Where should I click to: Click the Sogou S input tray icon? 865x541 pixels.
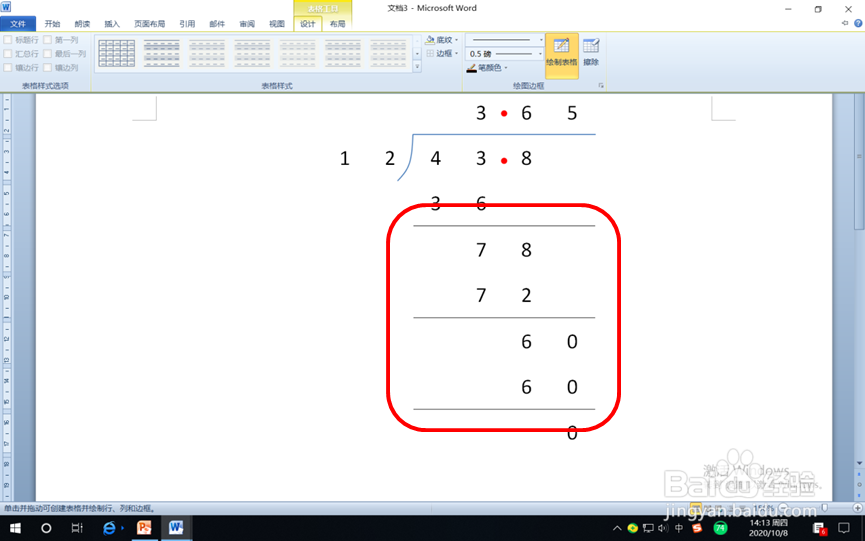[697, 528]
